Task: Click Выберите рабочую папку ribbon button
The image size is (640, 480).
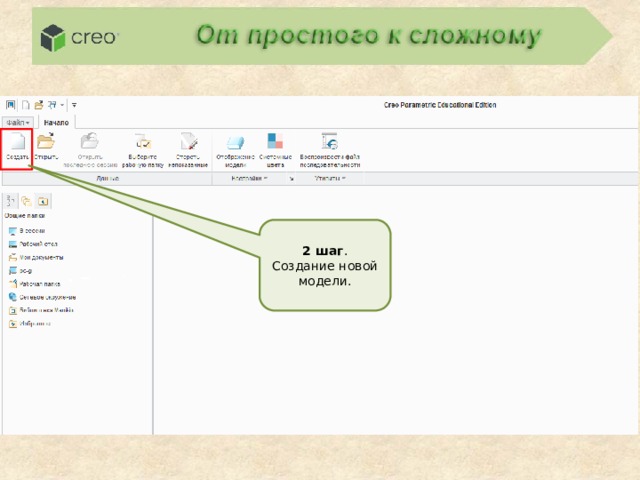Action: coord(143,150)
